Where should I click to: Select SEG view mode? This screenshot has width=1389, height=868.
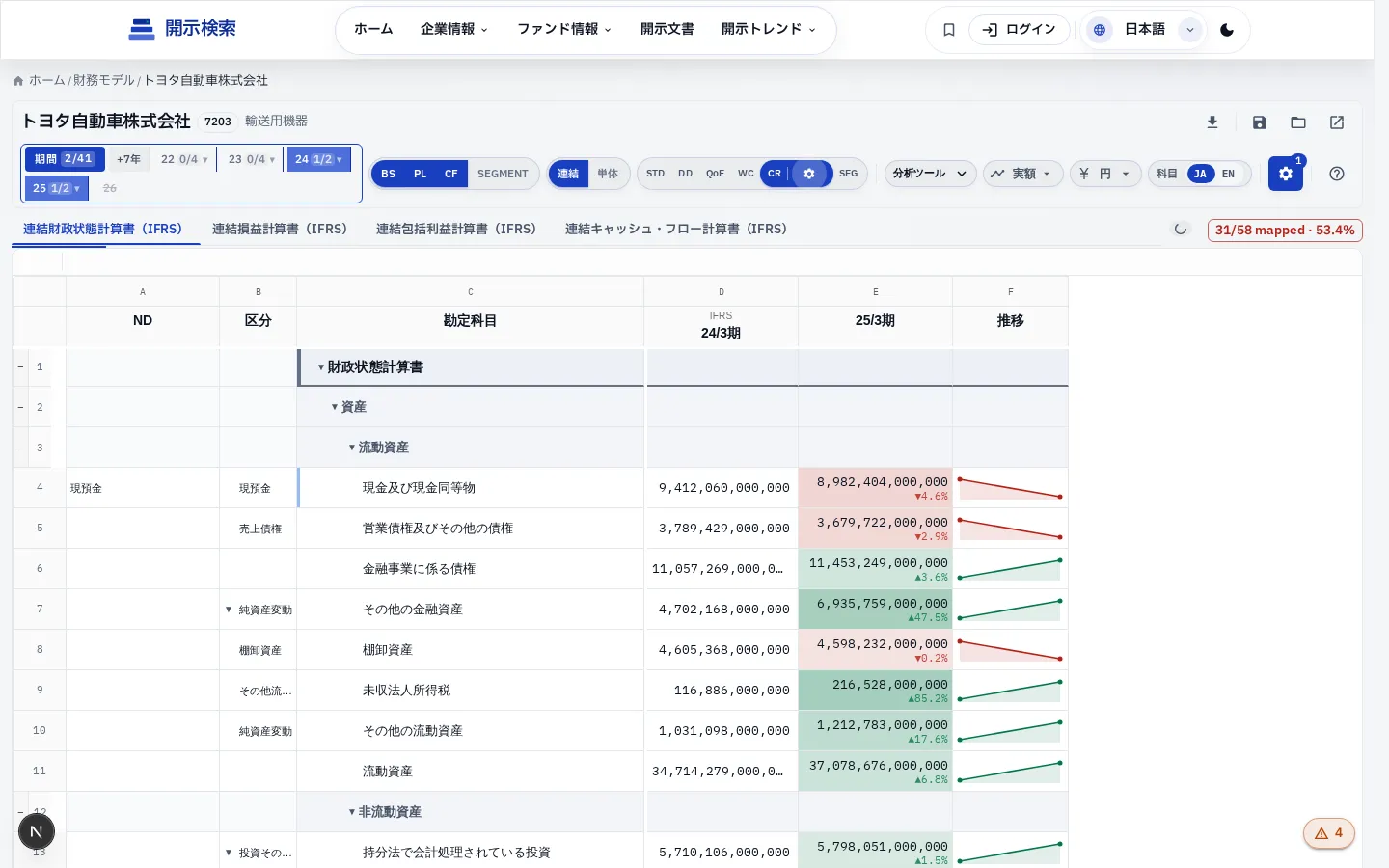pos(849,174)
